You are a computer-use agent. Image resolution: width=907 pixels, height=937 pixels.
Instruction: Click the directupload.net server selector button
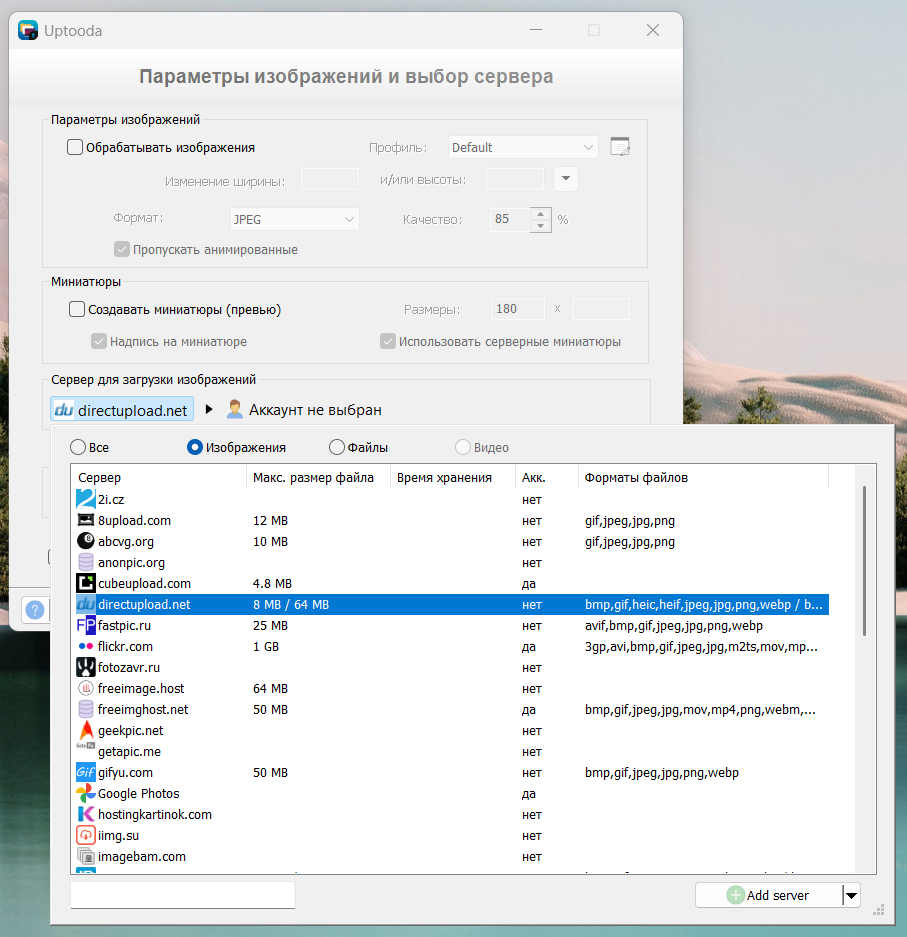point(122,409)
